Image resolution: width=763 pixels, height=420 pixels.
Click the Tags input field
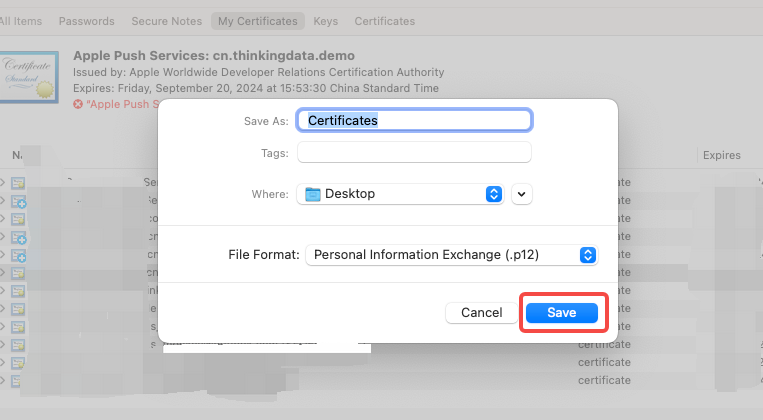(x=414, y=152)
